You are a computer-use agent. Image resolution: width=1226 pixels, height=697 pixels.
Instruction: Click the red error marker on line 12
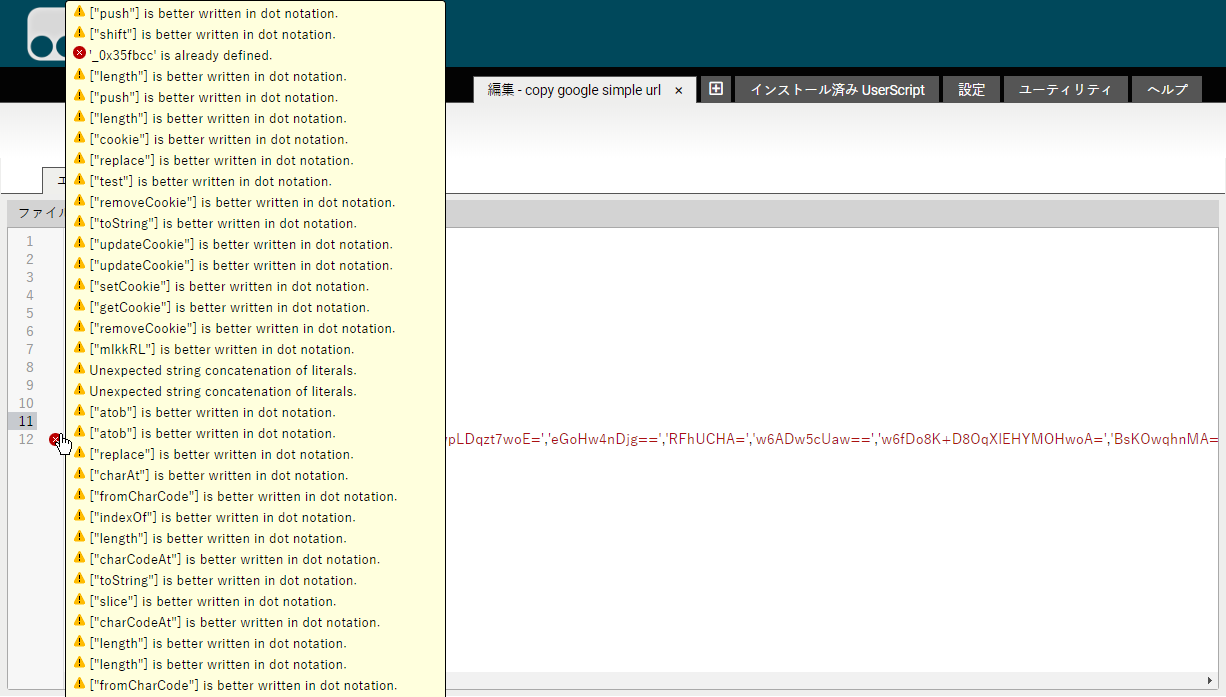pos(55,439)
